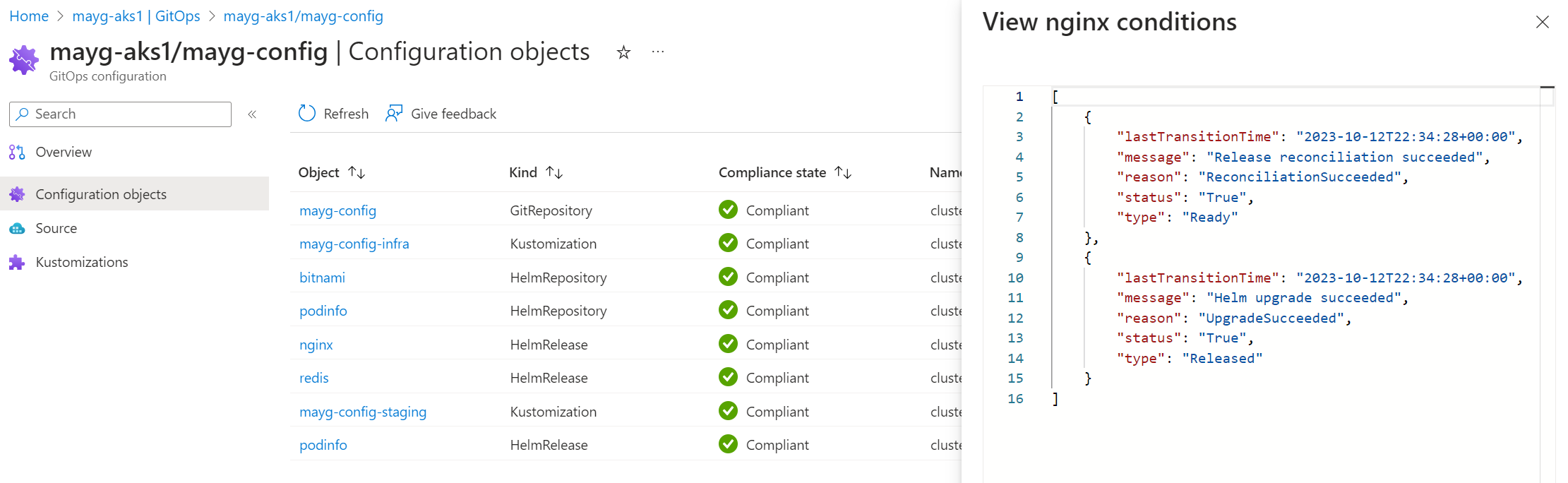Viewport: 1568px width, 483px height.
Task: Close the View nginx conditions panel
Action: tap(1542, 22)
